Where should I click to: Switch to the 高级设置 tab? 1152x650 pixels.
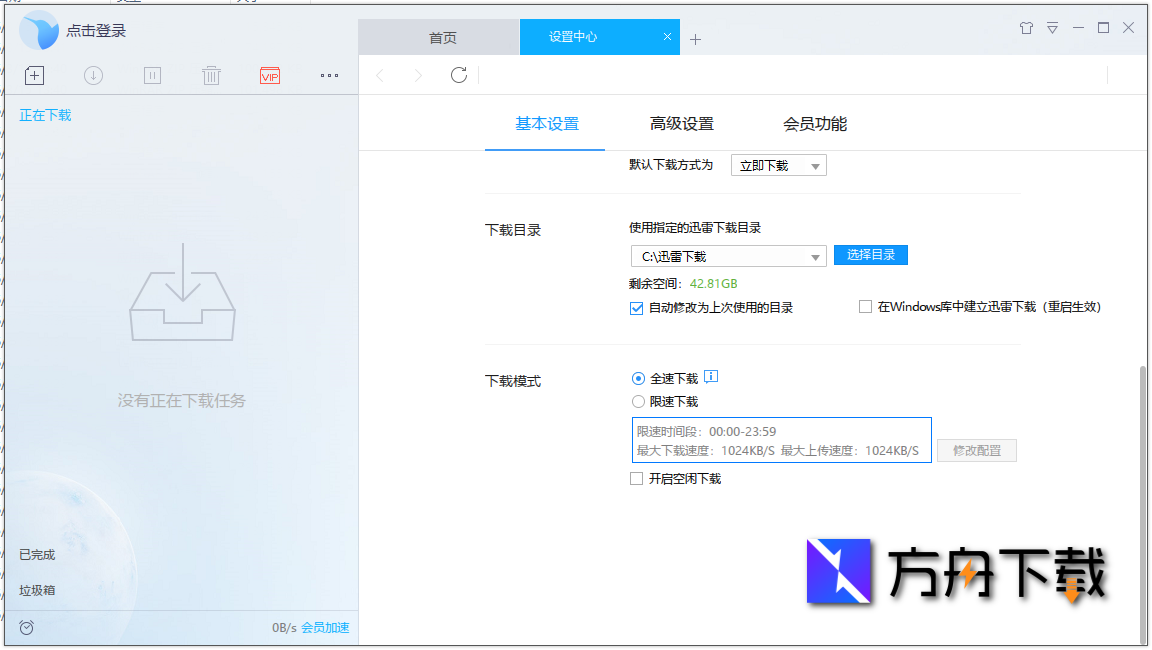681,123
